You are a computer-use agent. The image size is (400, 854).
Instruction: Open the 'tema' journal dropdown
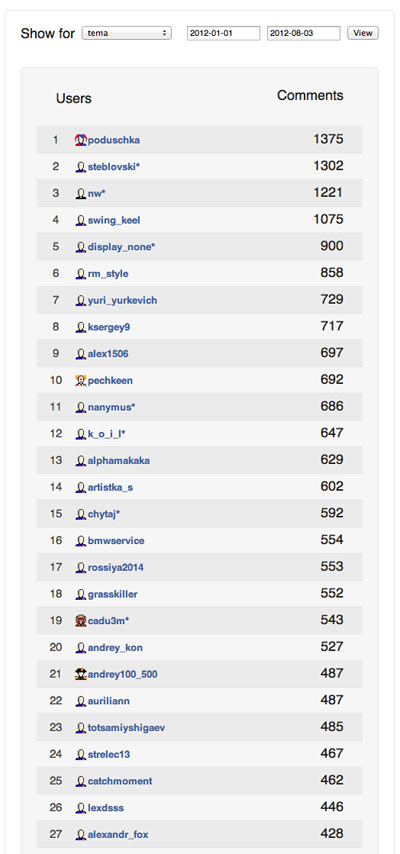tap(126, 33)
